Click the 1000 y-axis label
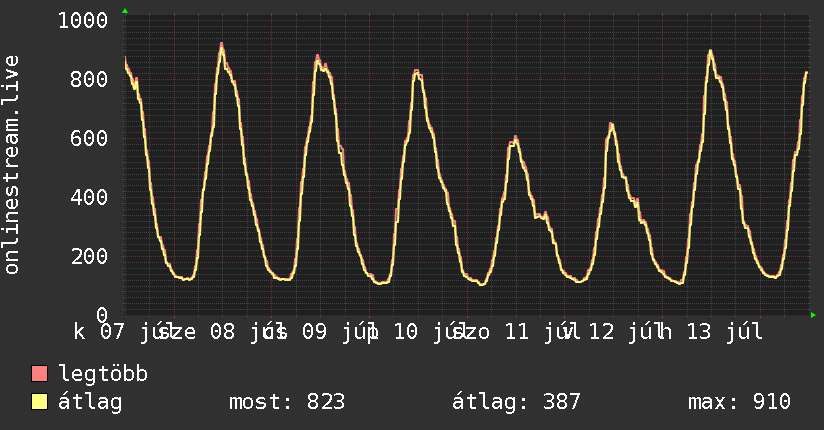The height and width of the screenshot is (430, 824). [83, 21]
